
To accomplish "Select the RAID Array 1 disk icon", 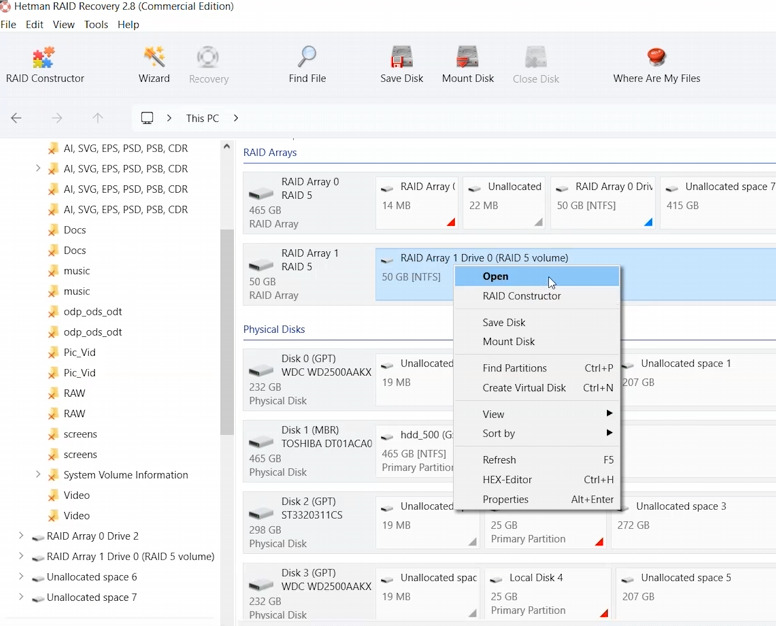I will (261, 265).
